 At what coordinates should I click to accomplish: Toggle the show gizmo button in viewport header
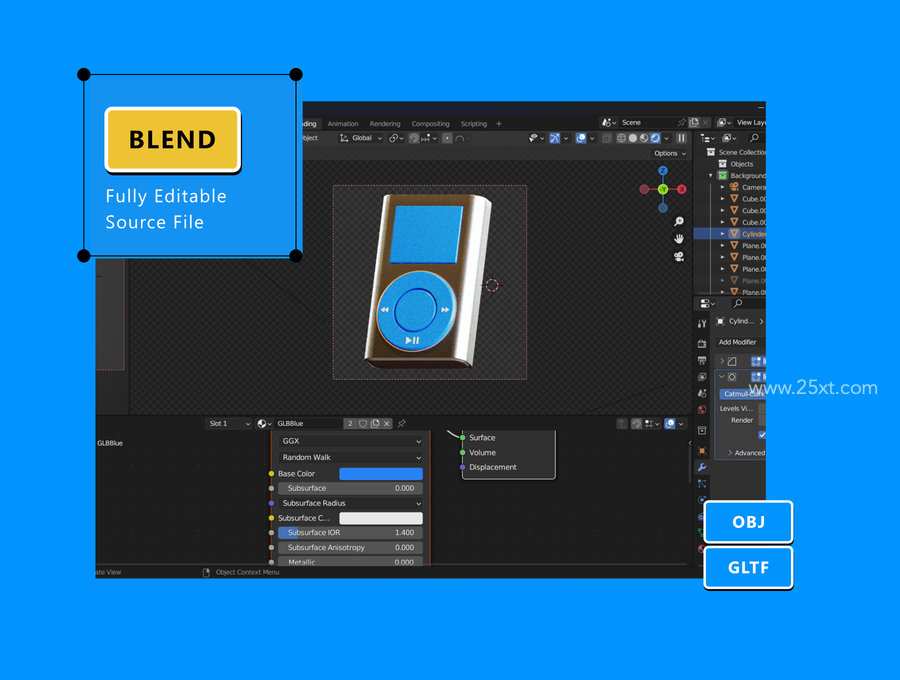click(554, 138)
